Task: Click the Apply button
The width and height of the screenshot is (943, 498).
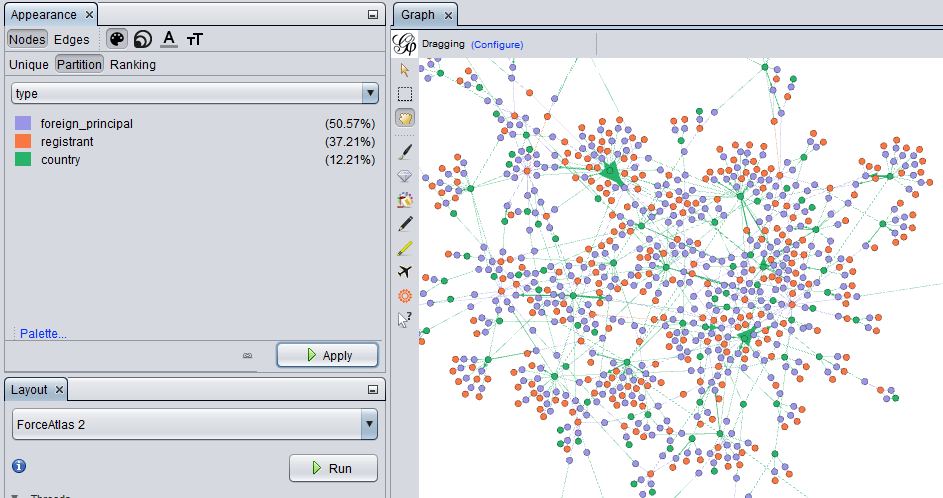Action: pos(327,355)
